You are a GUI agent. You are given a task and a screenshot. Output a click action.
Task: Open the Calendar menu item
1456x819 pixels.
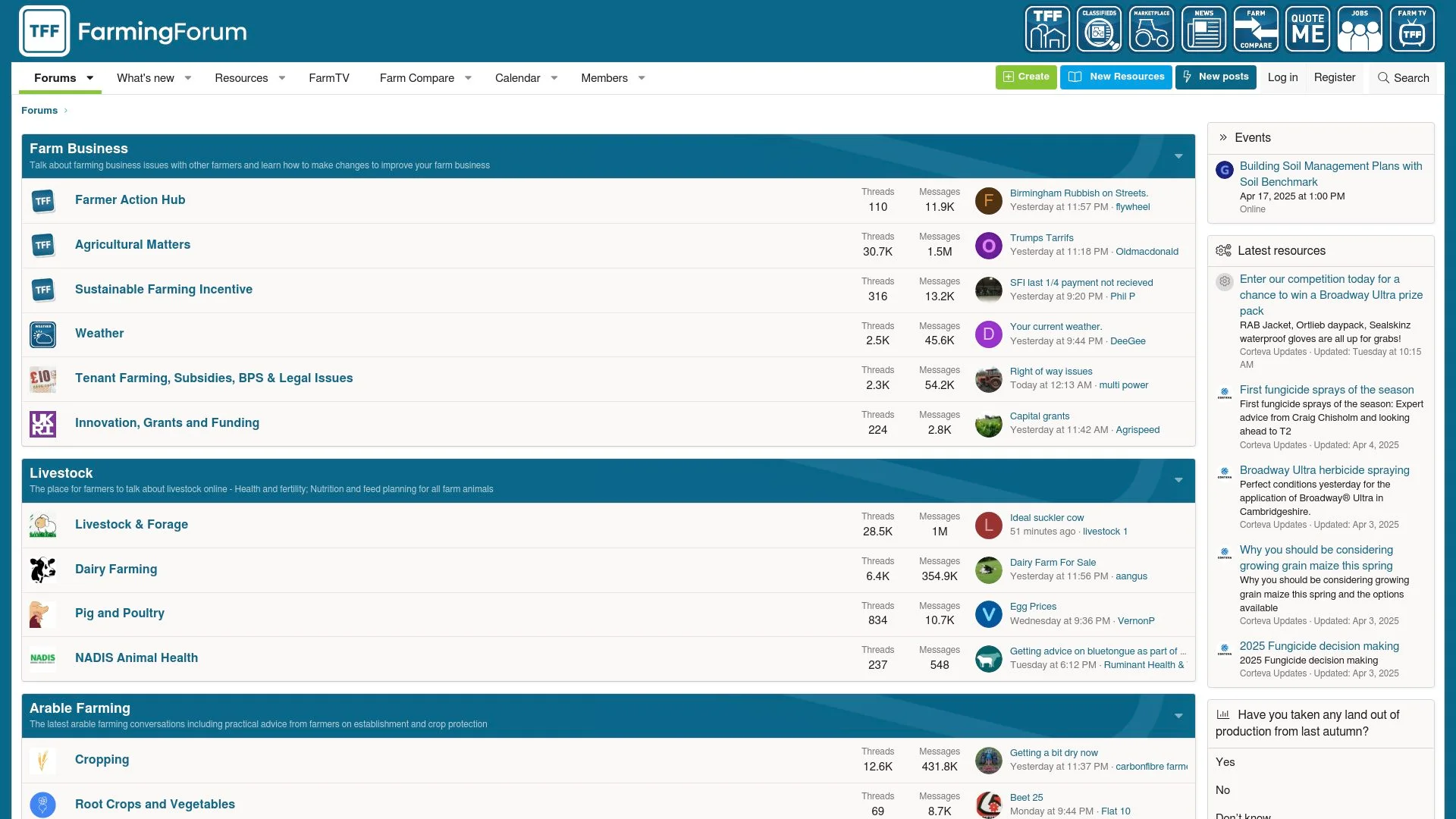coord(517,78)
